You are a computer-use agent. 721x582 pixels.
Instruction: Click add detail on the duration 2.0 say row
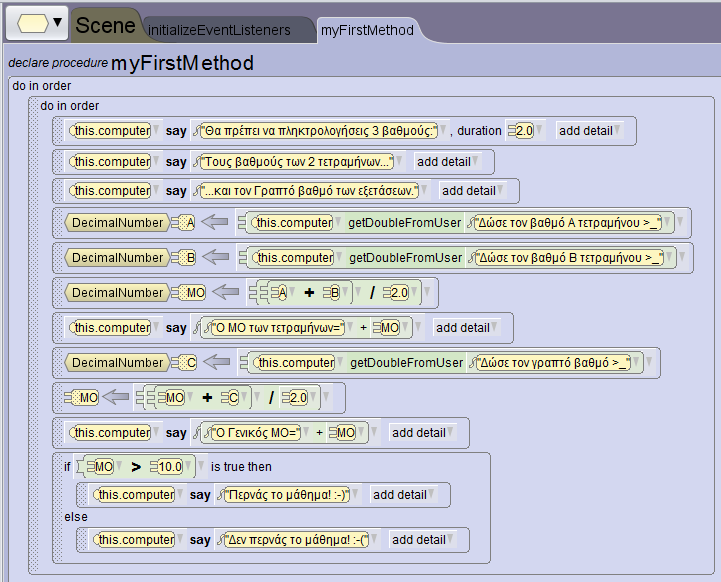pos(589,131)
